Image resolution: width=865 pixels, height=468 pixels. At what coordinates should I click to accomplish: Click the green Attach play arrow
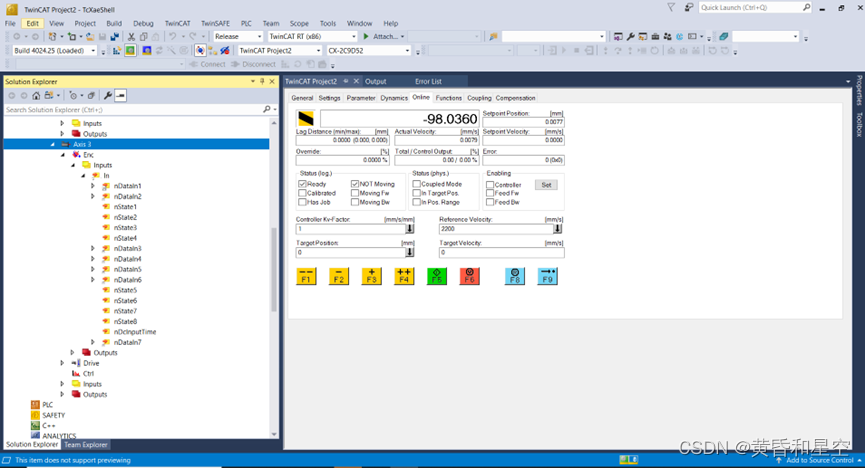click(366, 36)
